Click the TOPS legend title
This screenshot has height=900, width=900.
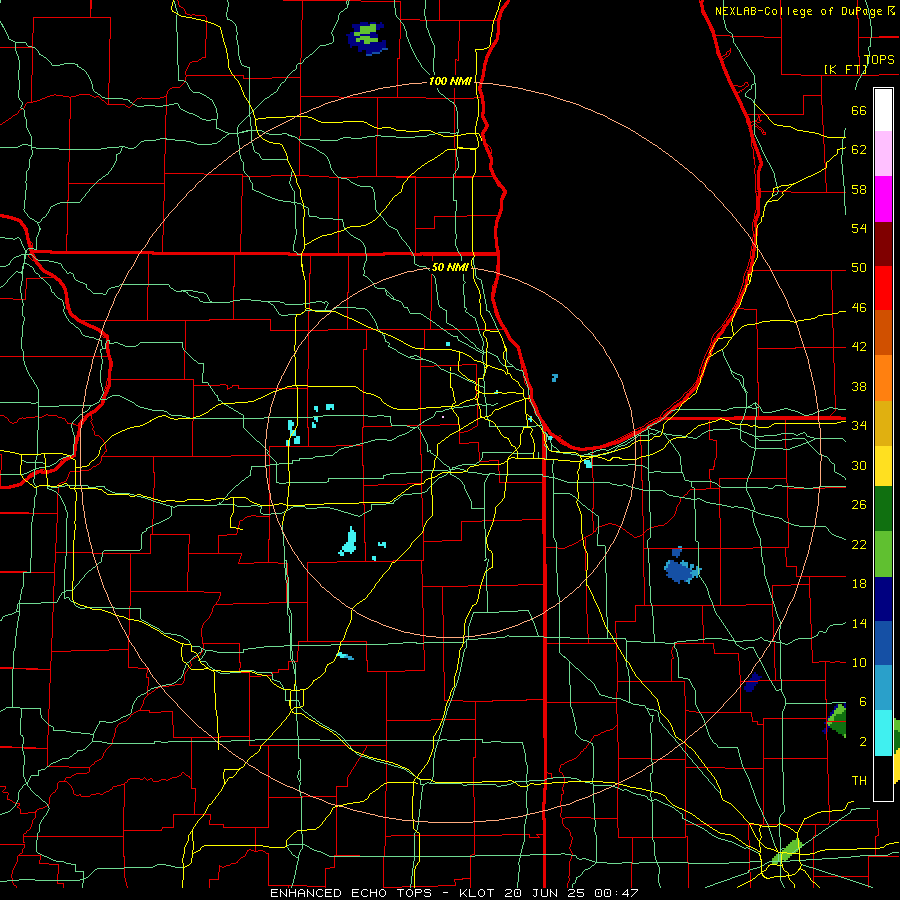pos(879,59)
